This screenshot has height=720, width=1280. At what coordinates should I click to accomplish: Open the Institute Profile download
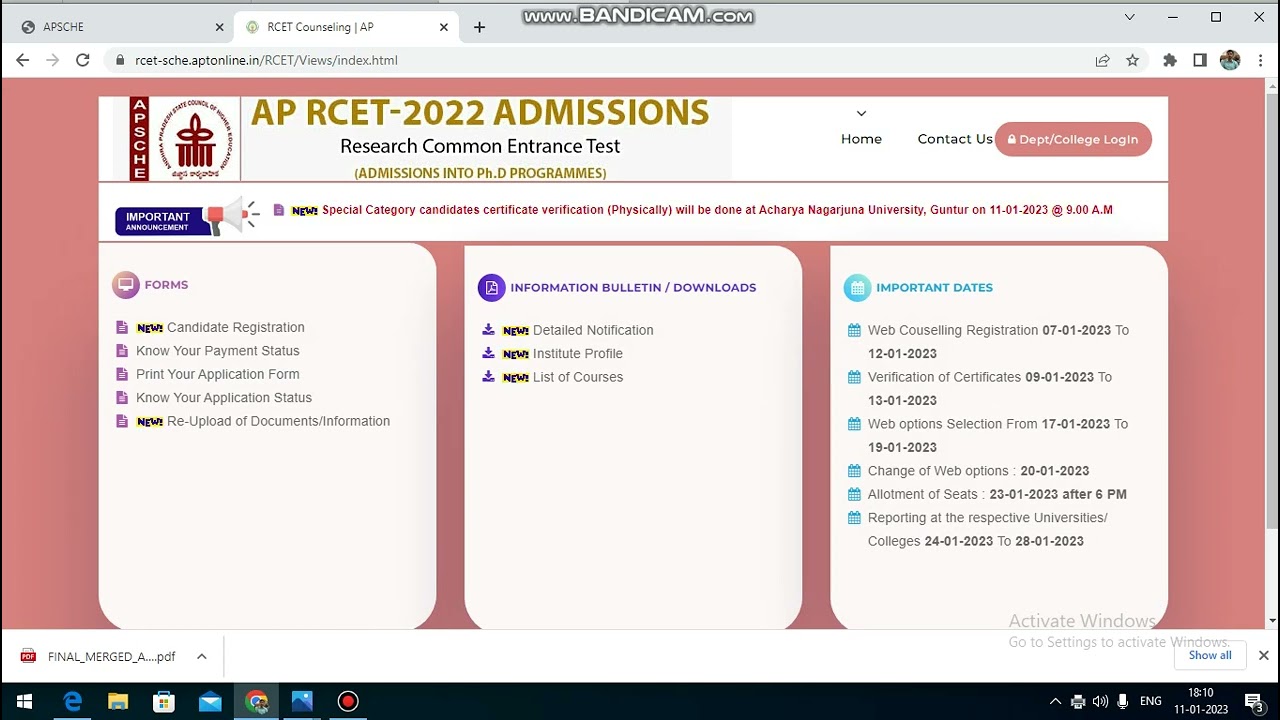point(578,353)
